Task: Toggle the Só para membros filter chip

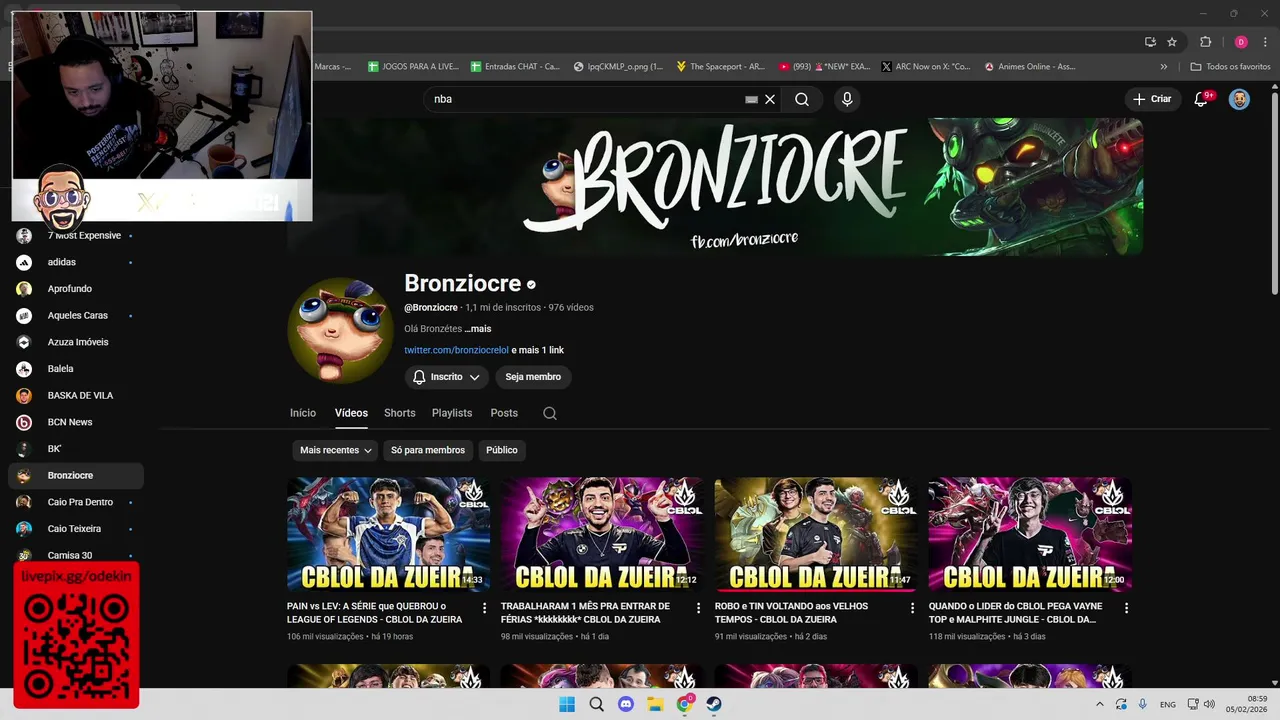Action: 428,450
